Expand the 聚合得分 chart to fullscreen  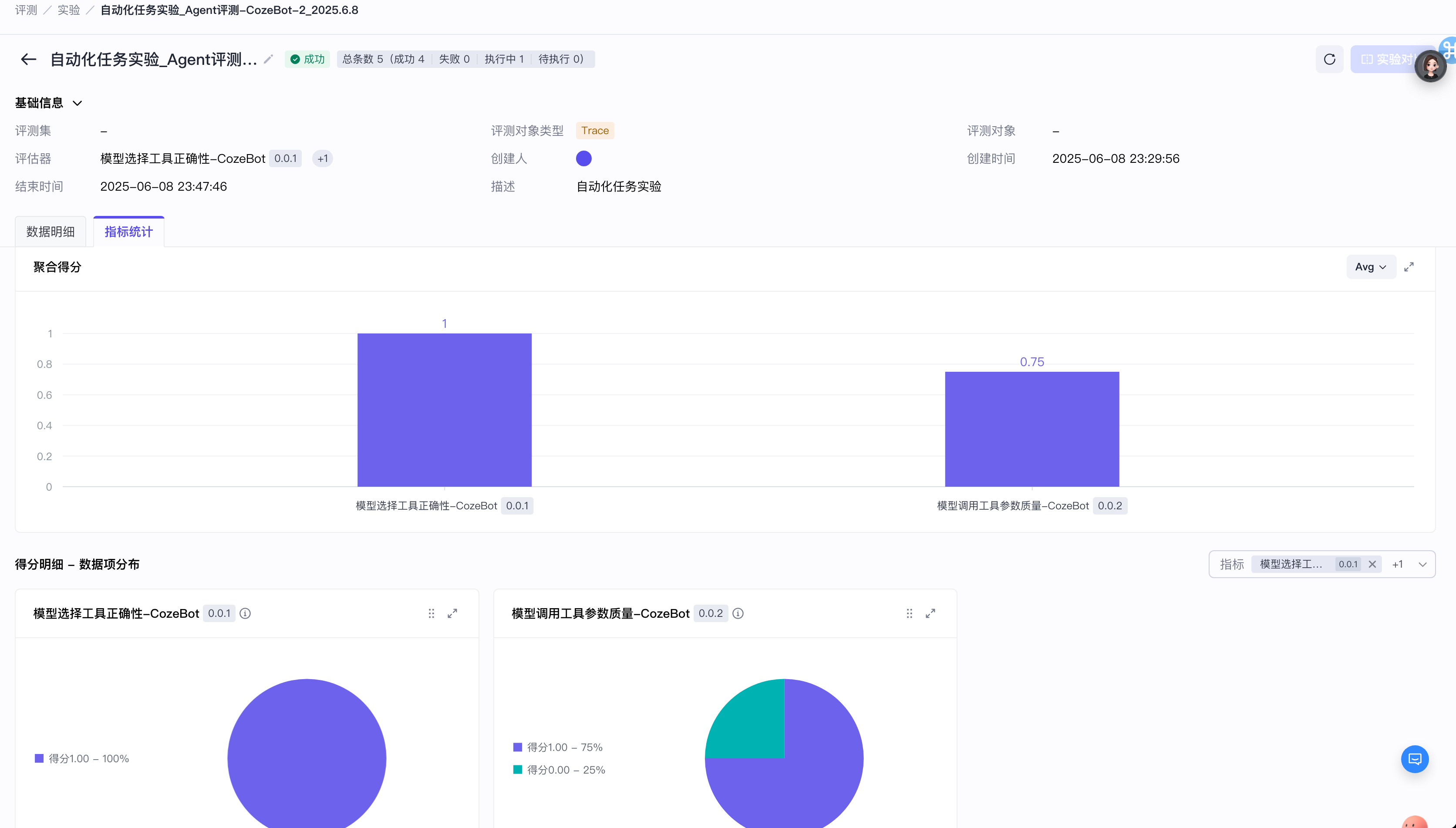pyautogui.click(x=1409, y=267)
